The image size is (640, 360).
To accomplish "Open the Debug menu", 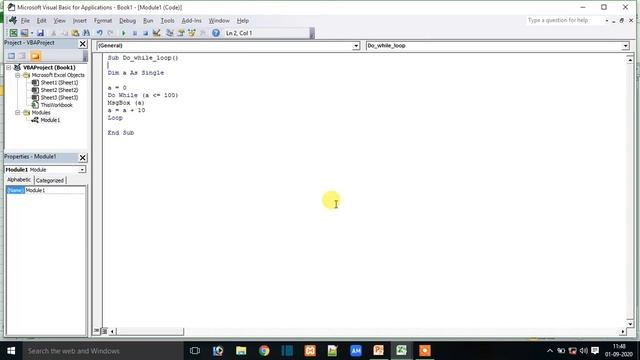I will pyautogui.click(x=127, y=20).
